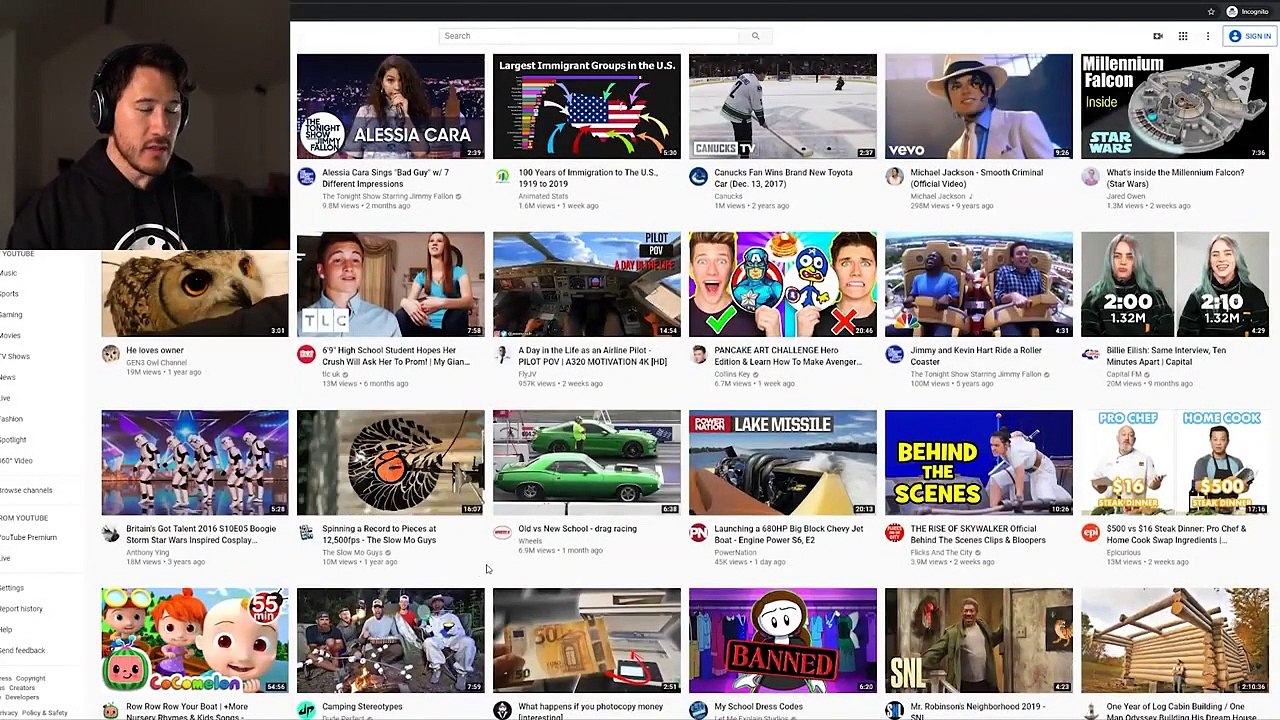
Task: Open the create video camera icon
Action: point(1158,36)
